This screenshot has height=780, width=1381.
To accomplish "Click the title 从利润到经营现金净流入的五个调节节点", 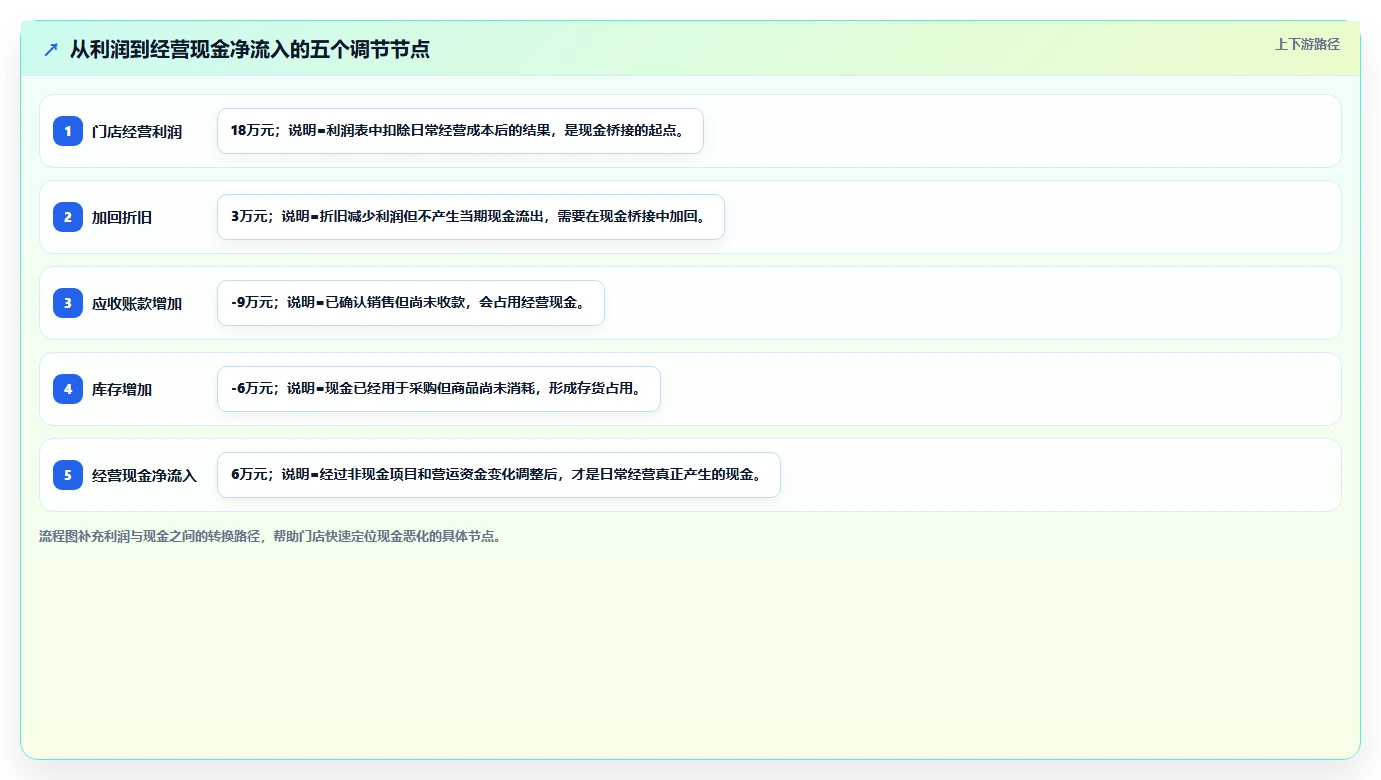I will pos(250,49).
